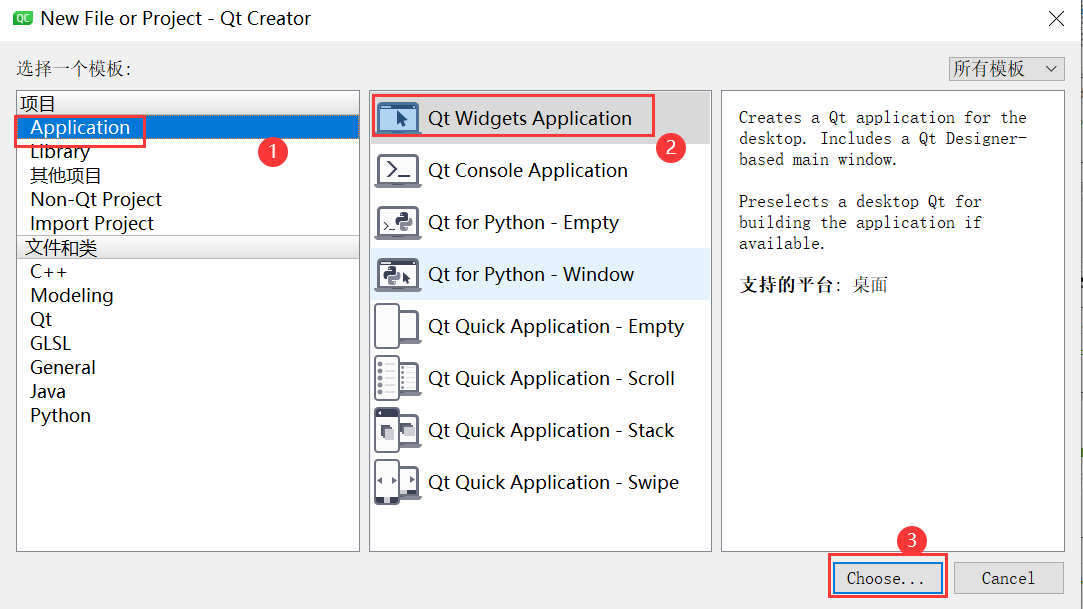Pick Qt Quick Application - Scroll label
The width and height of the screenshot is (1083, 609).
tap(551, 378)
